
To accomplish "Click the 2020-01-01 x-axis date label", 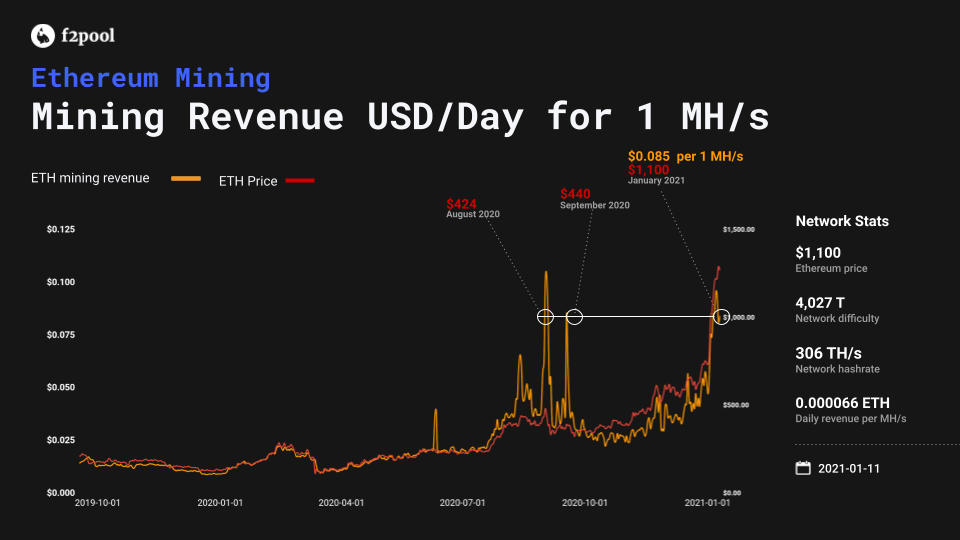I will pyautogui.click(x=220, y=503).
